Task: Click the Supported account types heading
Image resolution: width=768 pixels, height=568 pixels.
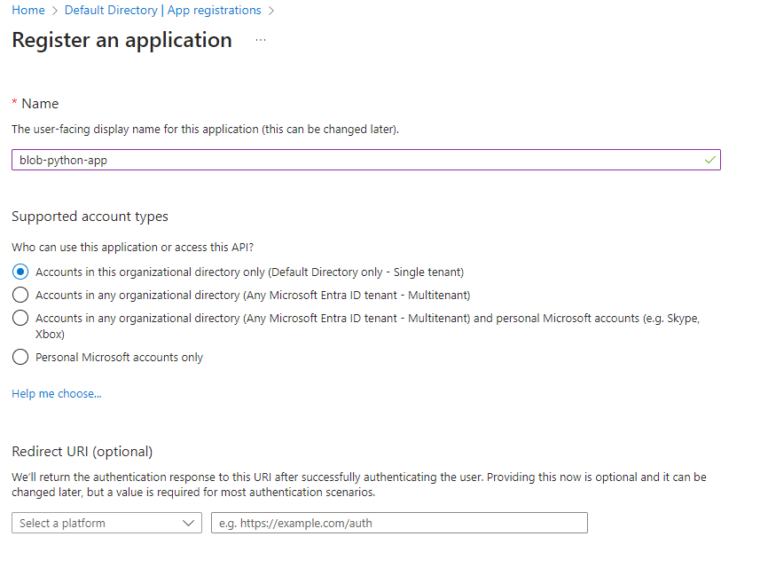Action: [89, 216]
